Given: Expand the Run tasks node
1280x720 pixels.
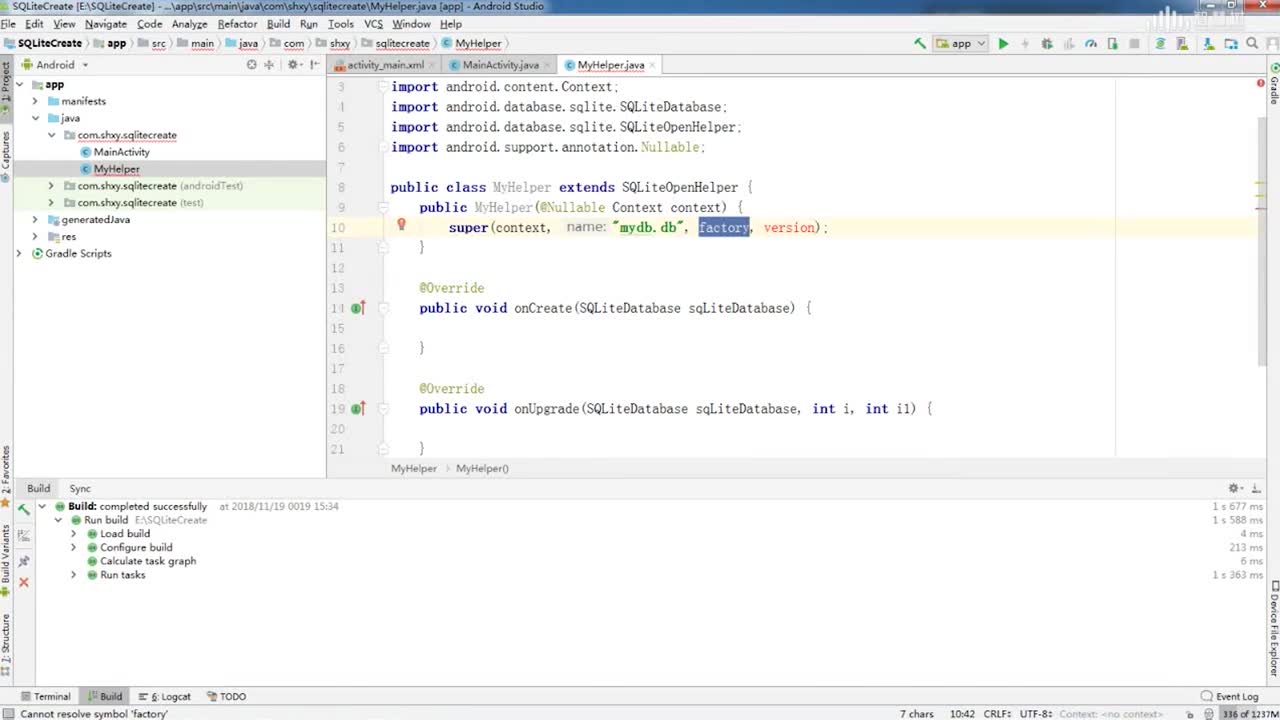Looking at the screenshot, I should (x=73, y=575).
